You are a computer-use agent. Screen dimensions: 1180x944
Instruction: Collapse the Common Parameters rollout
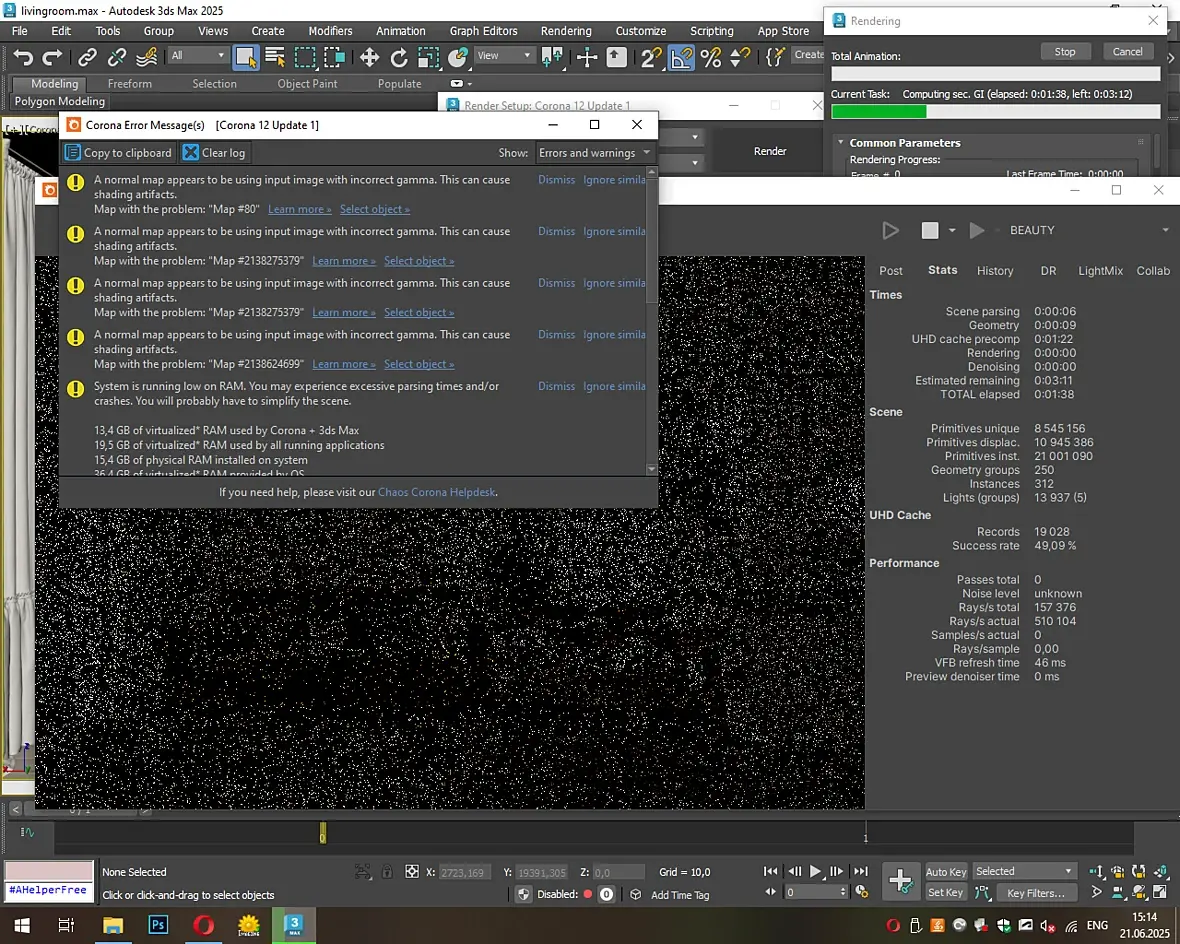pos(841,142)
